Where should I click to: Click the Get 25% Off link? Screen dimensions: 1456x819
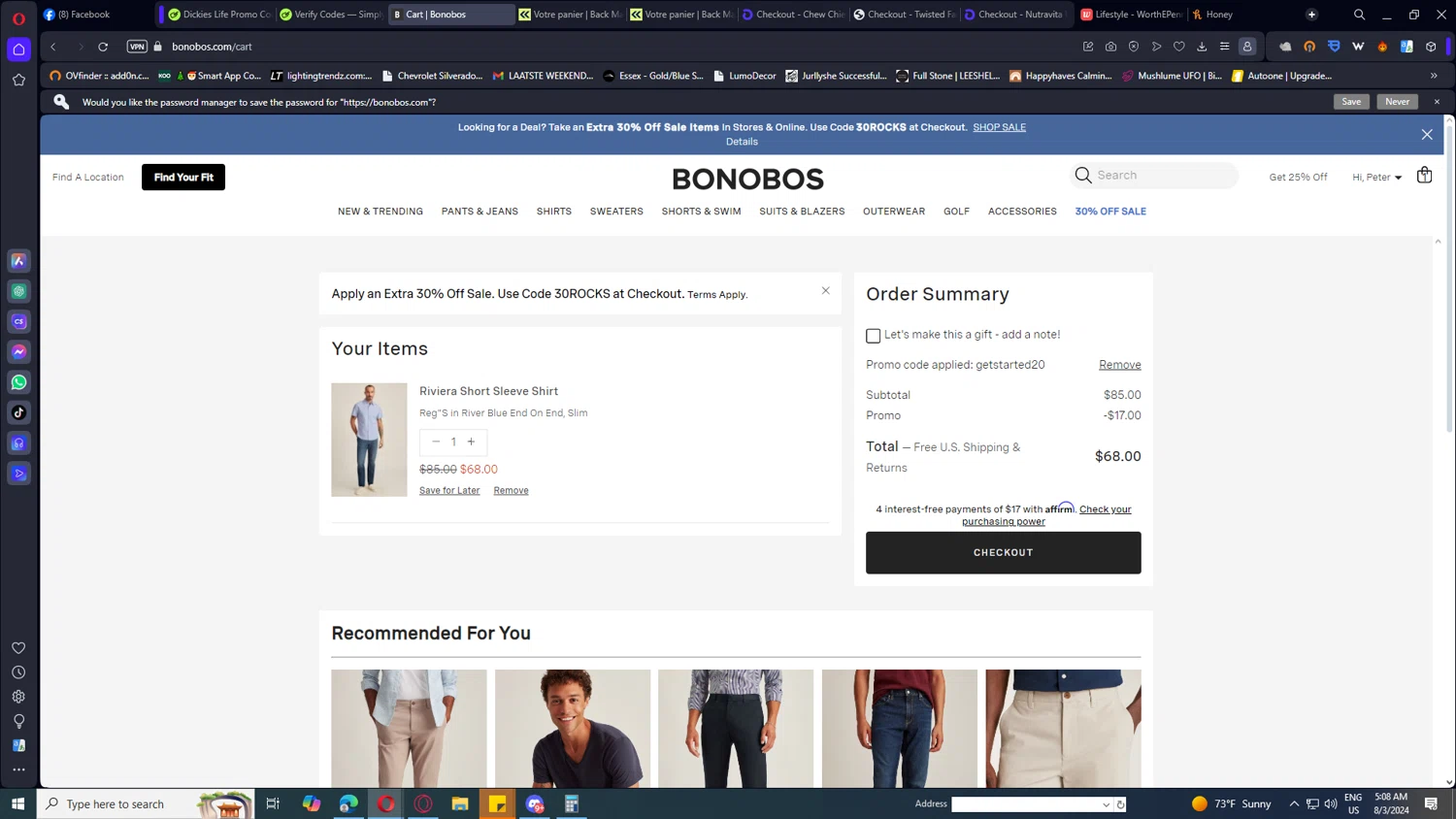pos(1298,178)
